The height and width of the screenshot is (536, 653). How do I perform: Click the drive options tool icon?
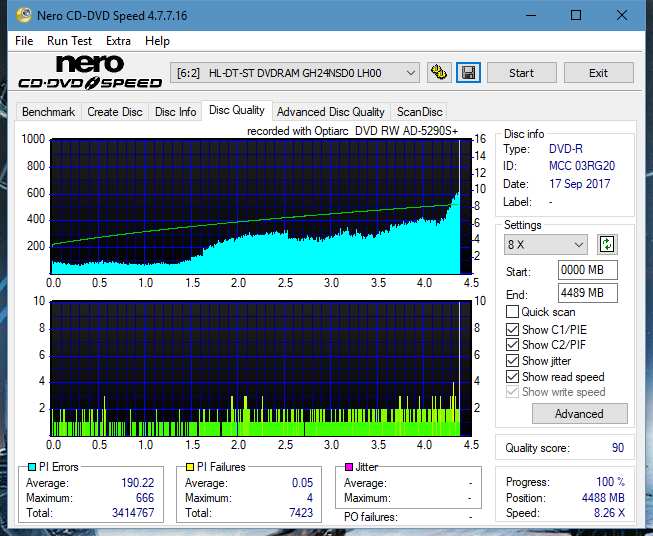point(439,73)
